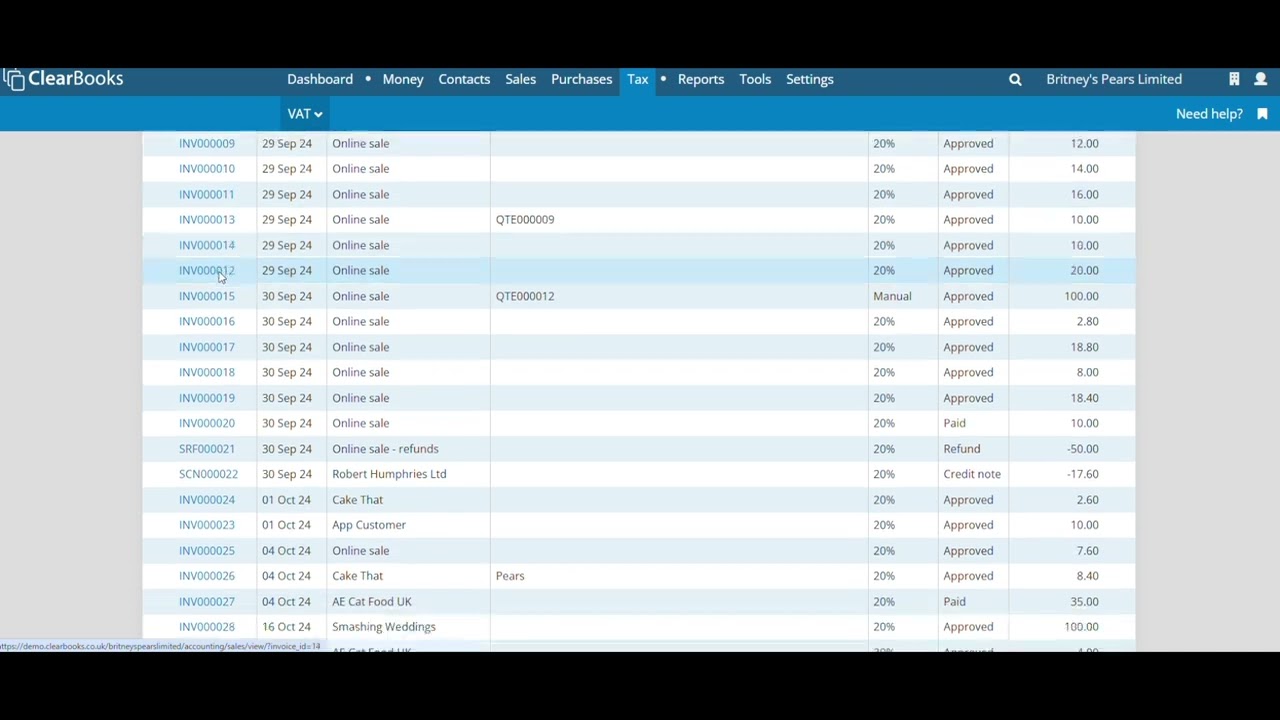Open invoice INV000019
Screen dimensions: 1280x720
coord(207,398)
